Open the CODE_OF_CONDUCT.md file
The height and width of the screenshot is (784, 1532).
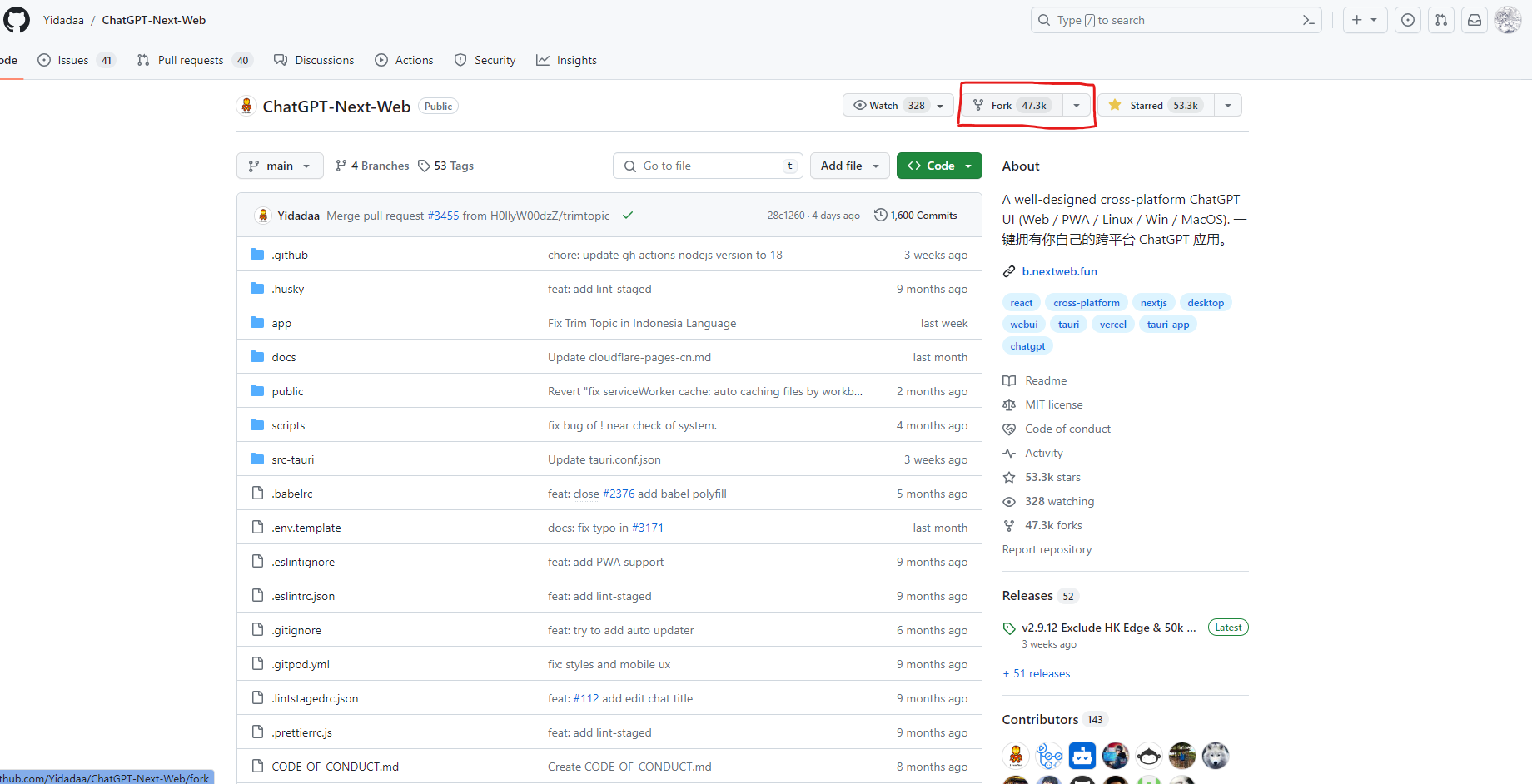pos(335,767)
